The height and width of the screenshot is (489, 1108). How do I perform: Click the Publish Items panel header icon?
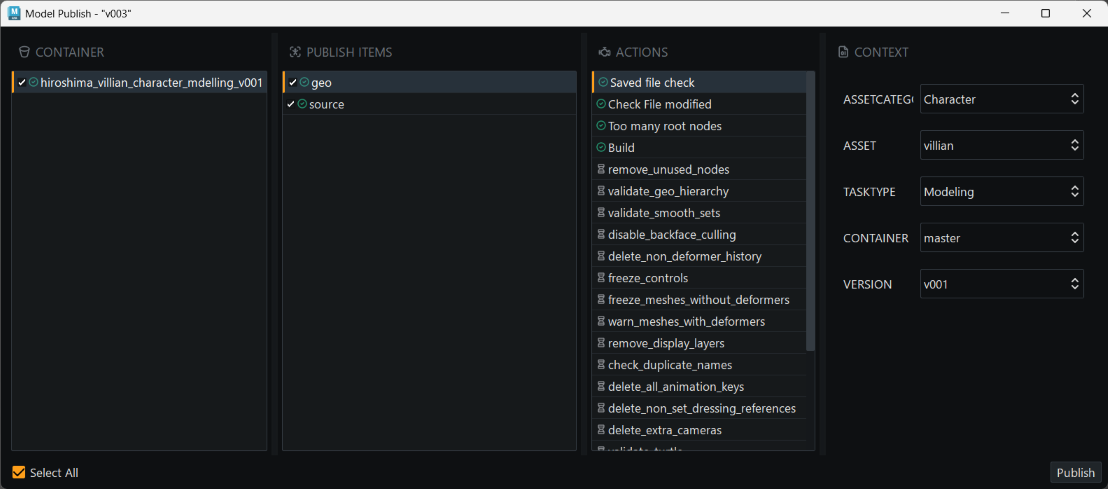tap(295, 52)
